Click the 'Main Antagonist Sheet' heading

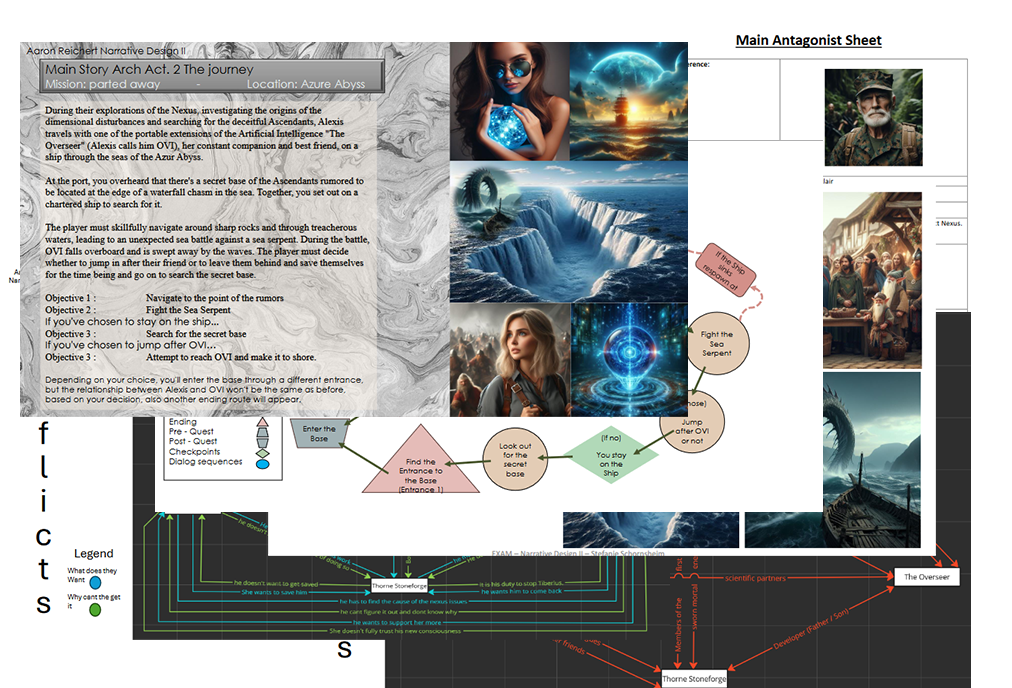click(808, 40)
